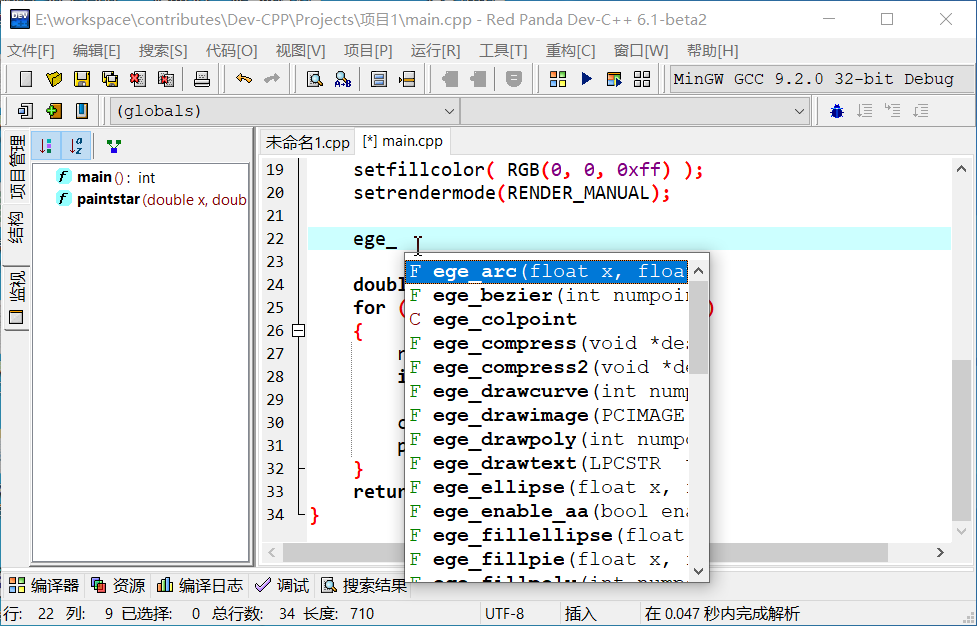Click the Rebuild All icon

click(642, 79)
